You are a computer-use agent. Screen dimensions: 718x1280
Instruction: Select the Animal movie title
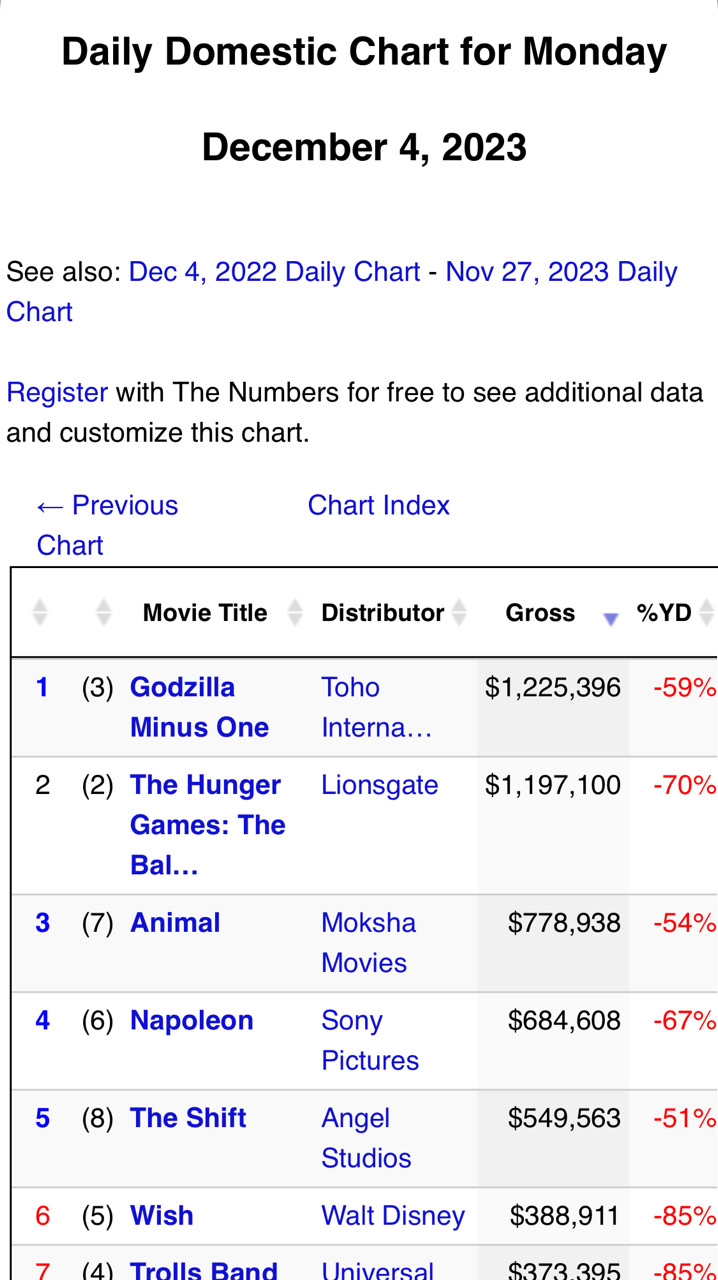point(175,922)
